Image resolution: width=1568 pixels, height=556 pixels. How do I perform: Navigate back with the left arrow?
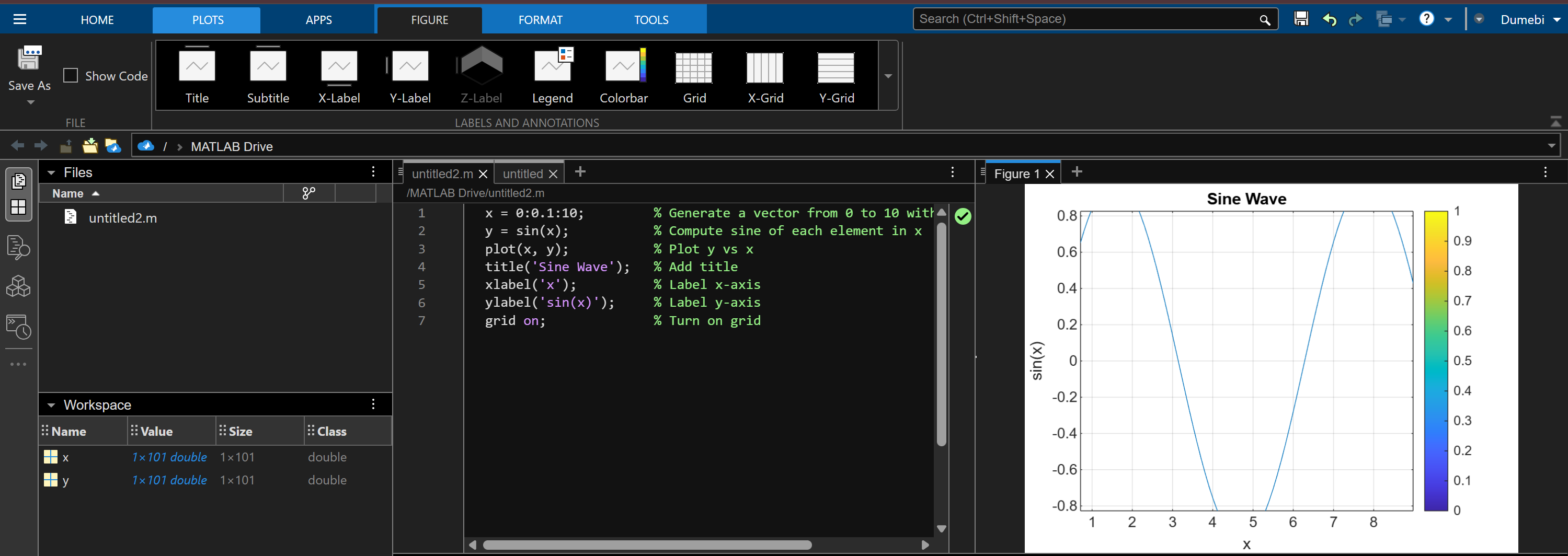[x=18, y=145]
